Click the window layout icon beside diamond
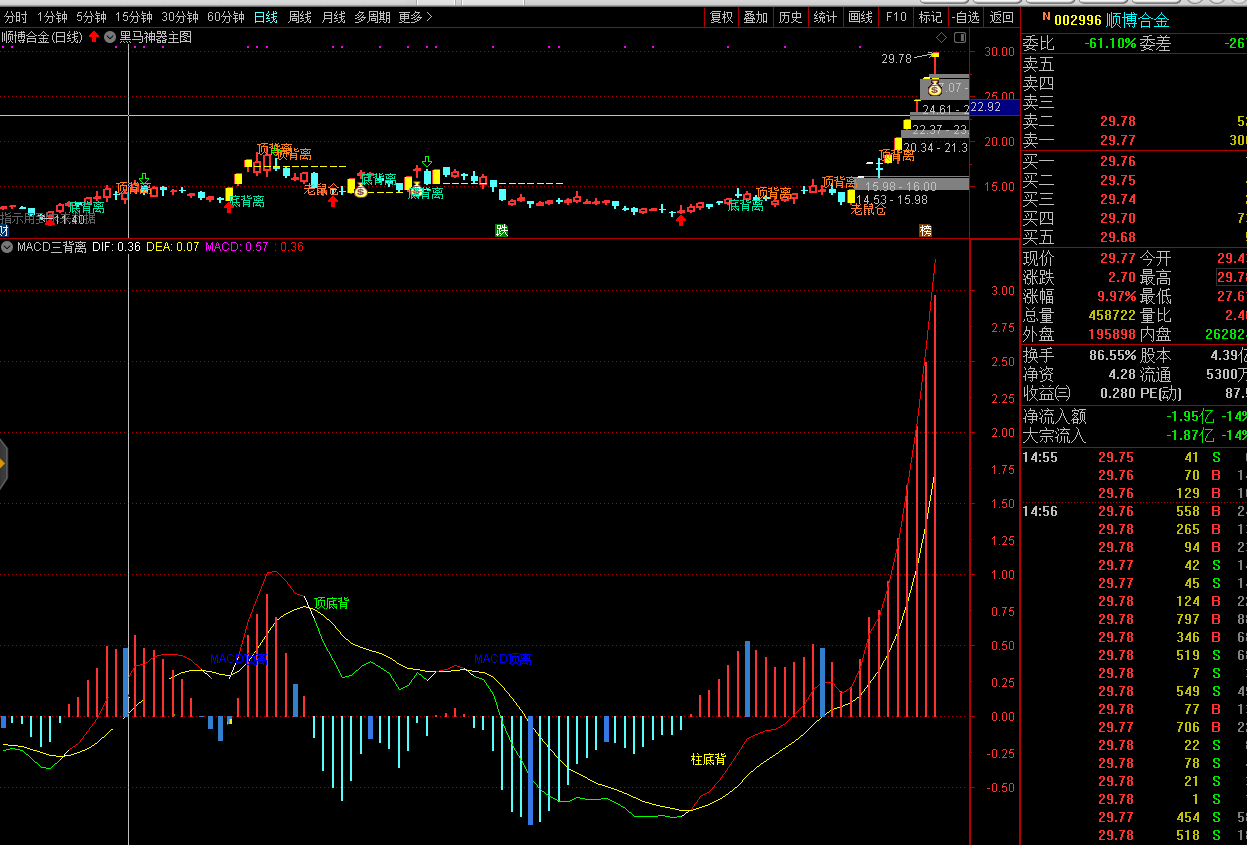 point(960,38)
